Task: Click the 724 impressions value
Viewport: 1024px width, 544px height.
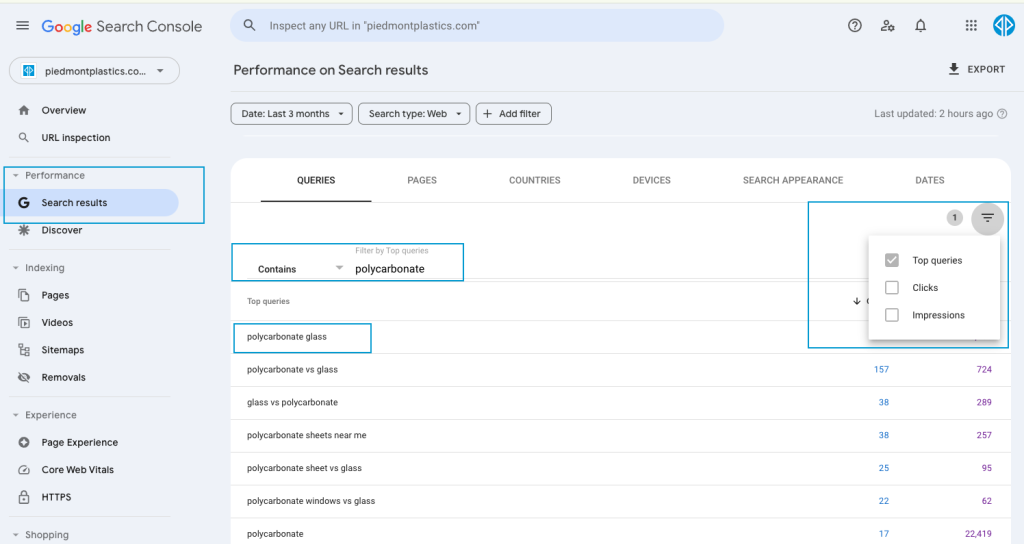Action: click(x=984, y=370)
